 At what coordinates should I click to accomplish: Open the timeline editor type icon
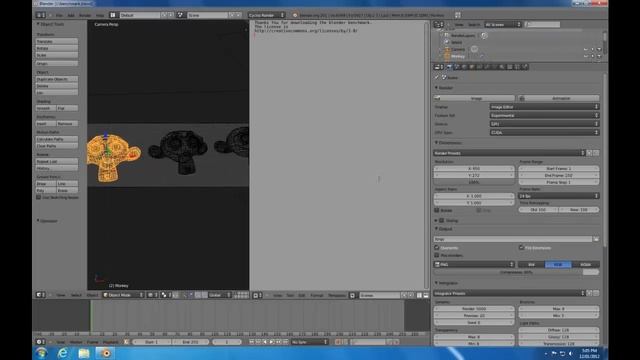40,342
